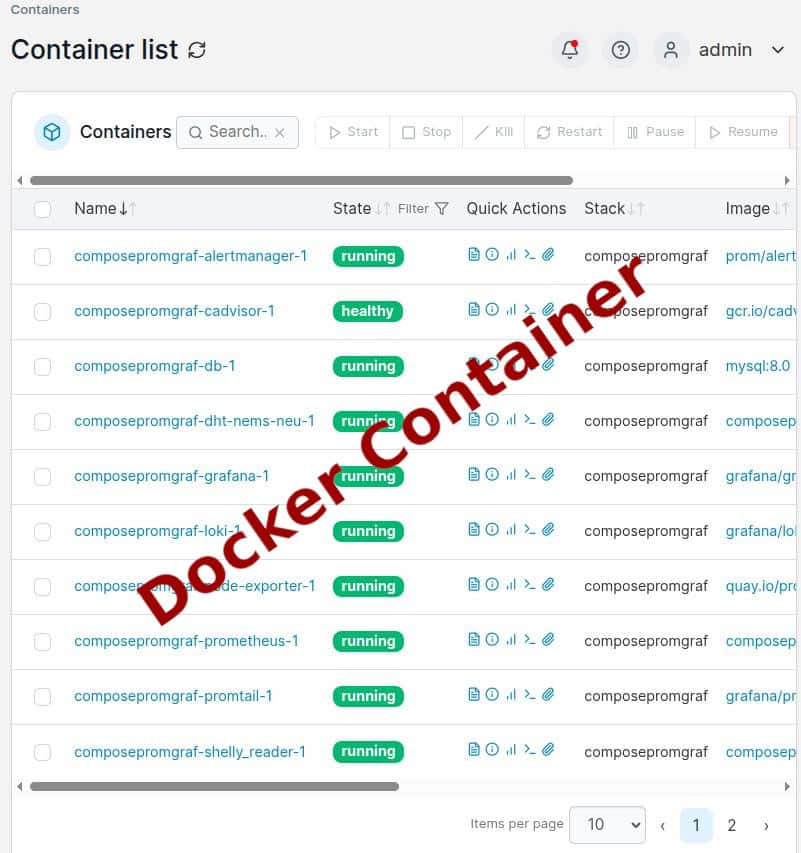Sort the table by Name column
Screen dimensions: 801x853
[96, 209]
